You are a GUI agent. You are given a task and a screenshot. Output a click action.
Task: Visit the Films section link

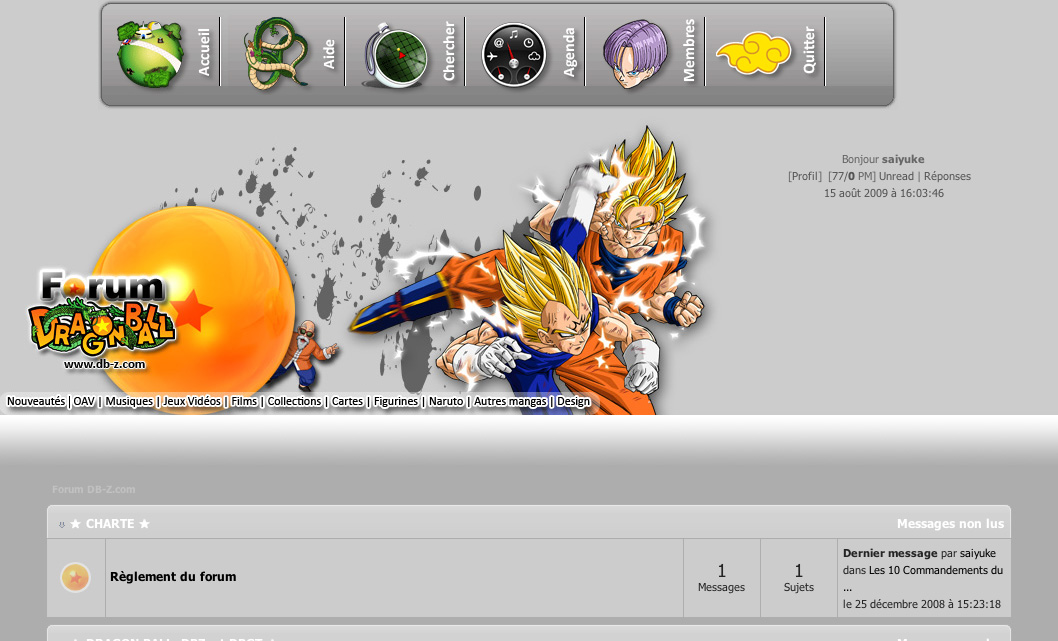[x=244, y=401]
